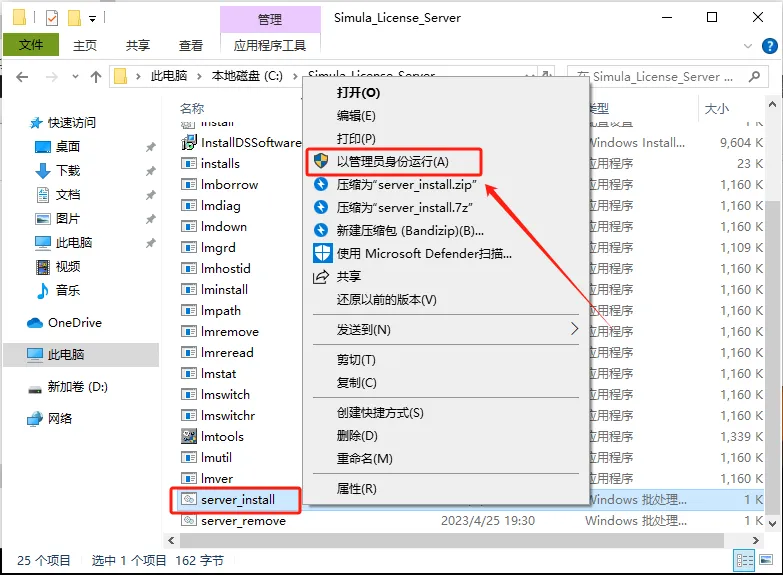Go back with the back arrow
783x575 pixels.
point(22,77)
